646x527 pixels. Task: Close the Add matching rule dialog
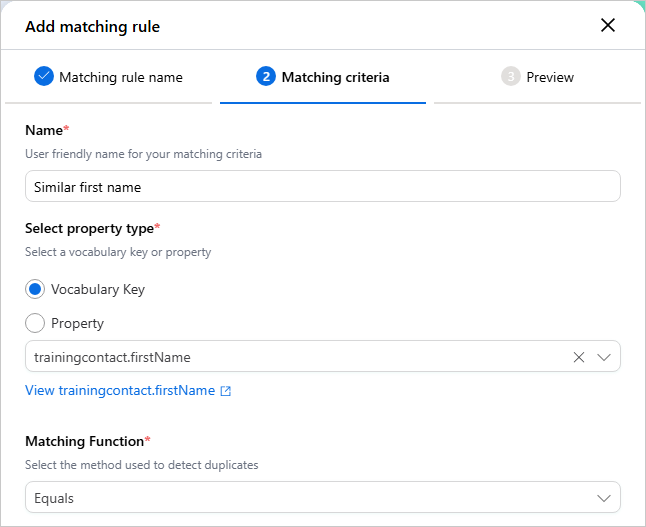tap(608, 26)
